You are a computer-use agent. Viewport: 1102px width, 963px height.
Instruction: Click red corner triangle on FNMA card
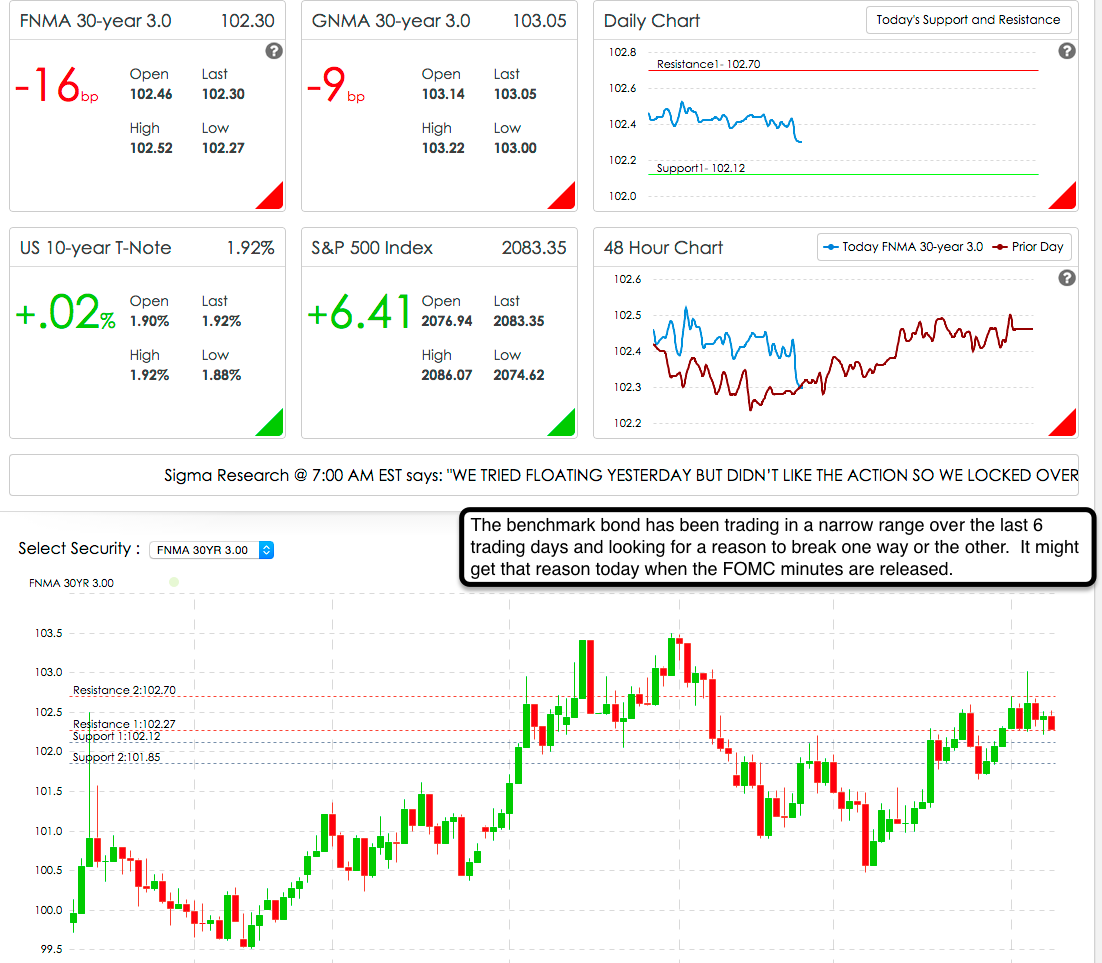(273, 198)
